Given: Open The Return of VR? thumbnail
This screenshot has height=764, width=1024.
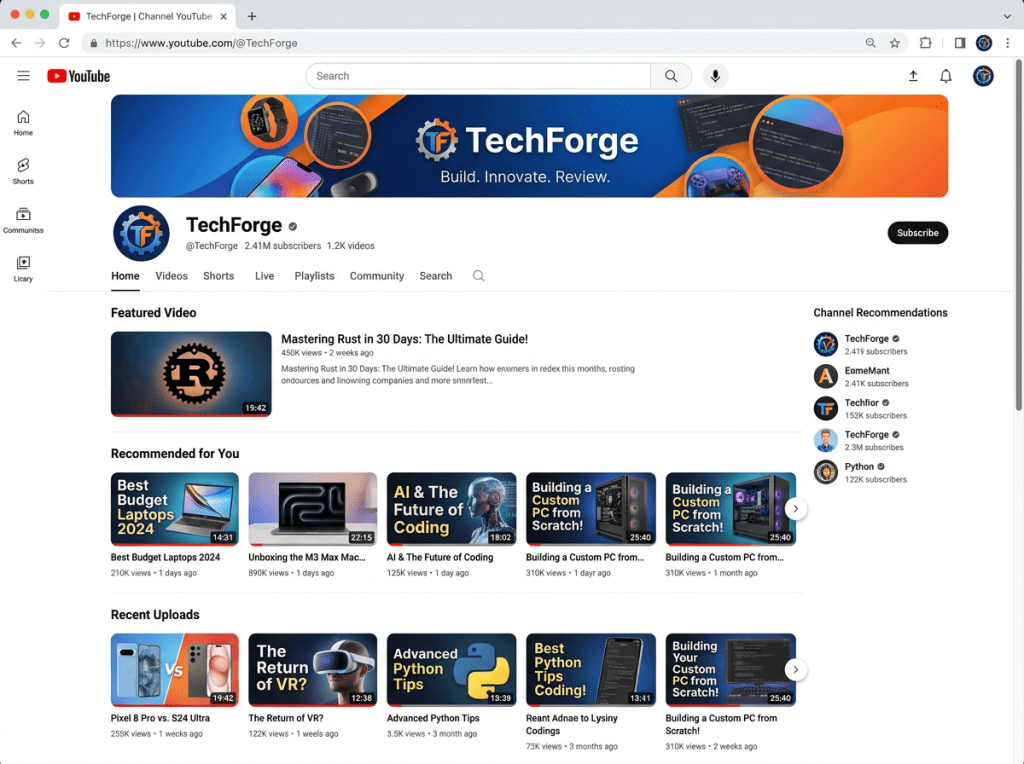Looking at the screenshot, I should pyautogui.click(x=313, y=669).
